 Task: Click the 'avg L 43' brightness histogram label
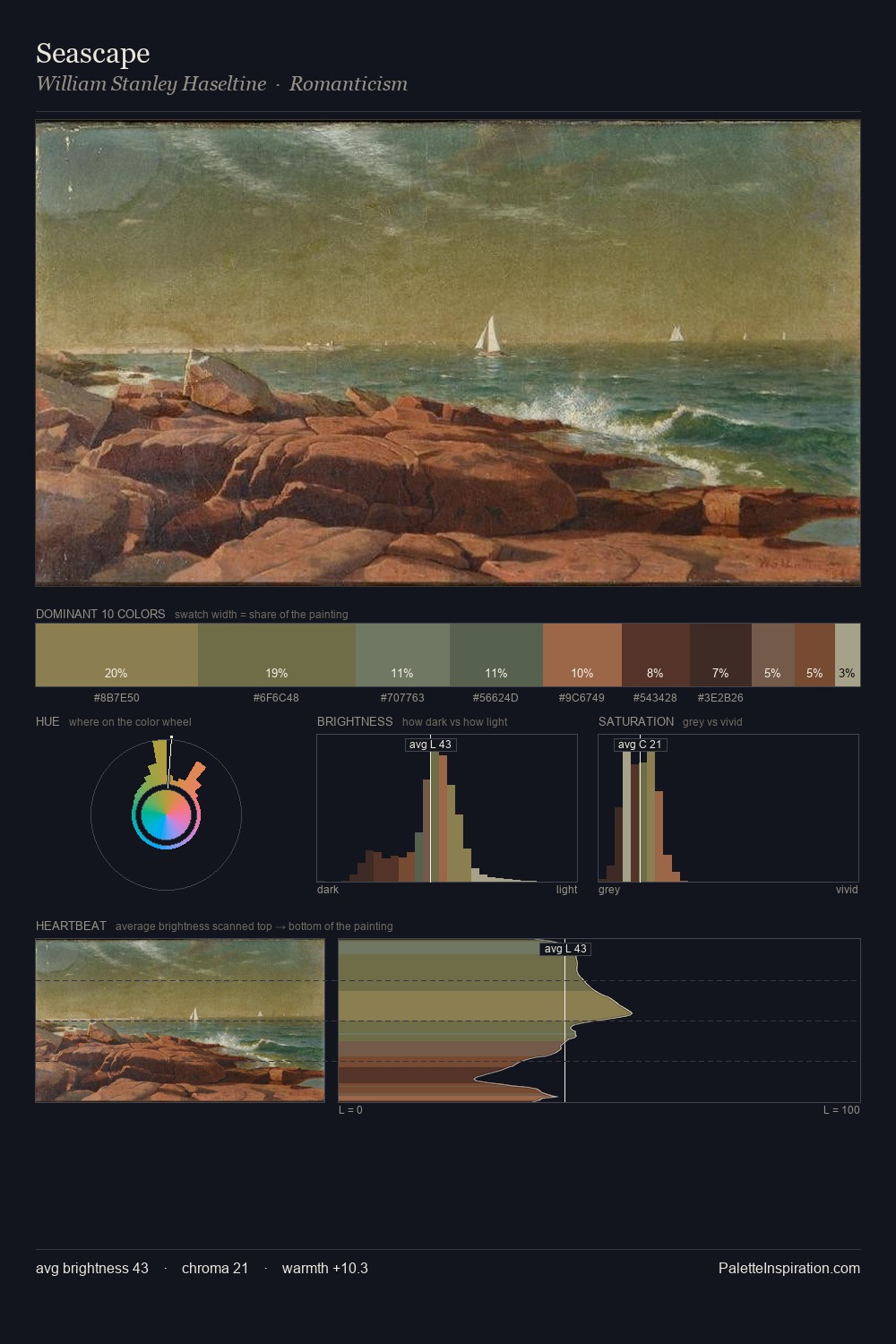click(x=431, y=745)
